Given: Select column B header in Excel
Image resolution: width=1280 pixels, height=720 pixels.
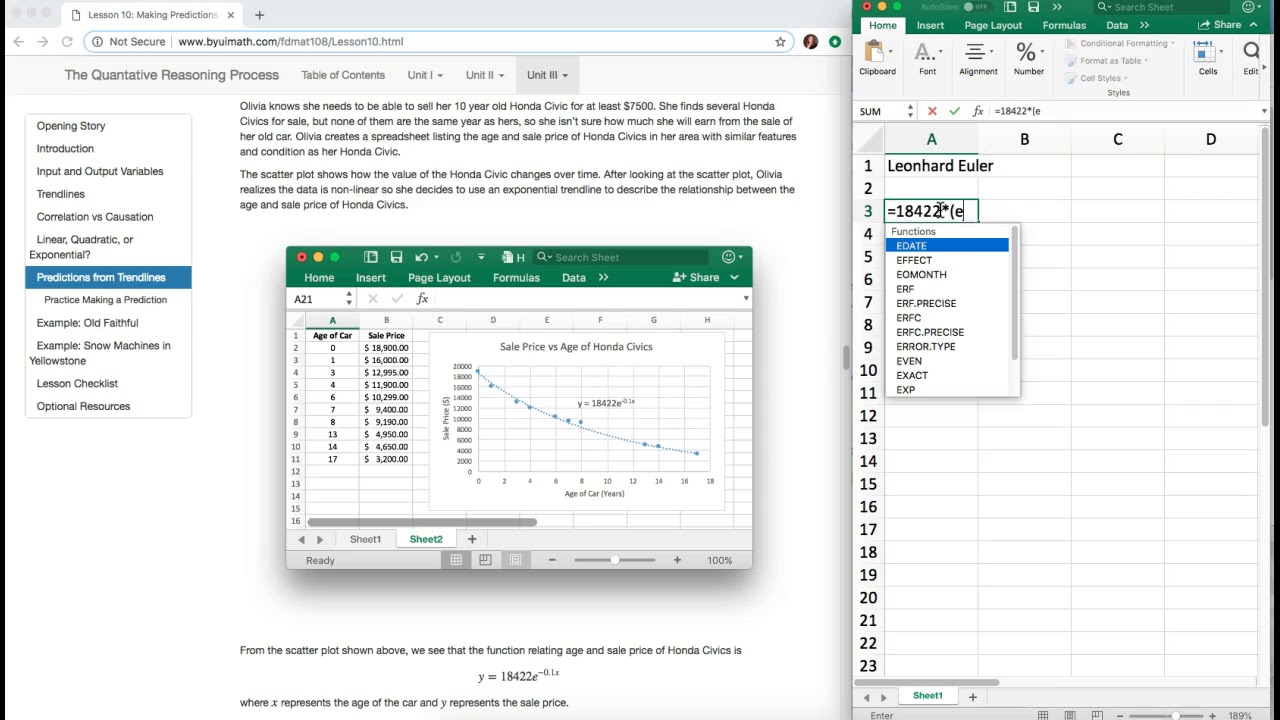Looking at the screenshot, I should pyautogui.click(x=1024, y=139).
